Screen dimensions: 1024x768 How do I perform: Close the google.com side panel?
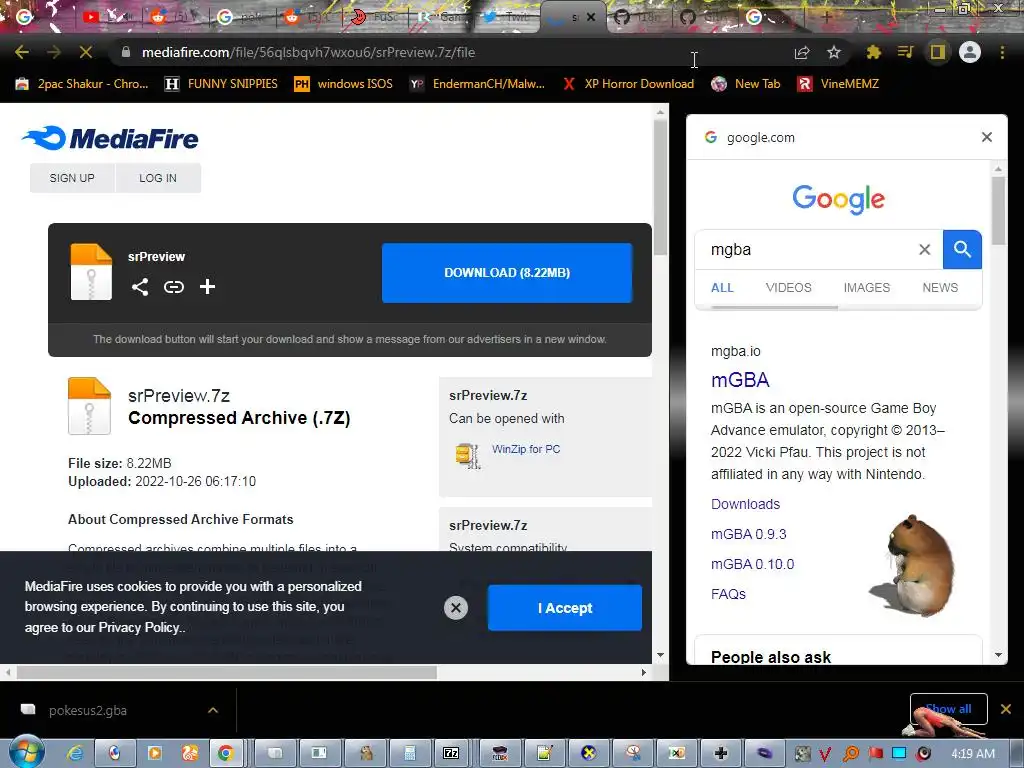click(x=987, y=136)
